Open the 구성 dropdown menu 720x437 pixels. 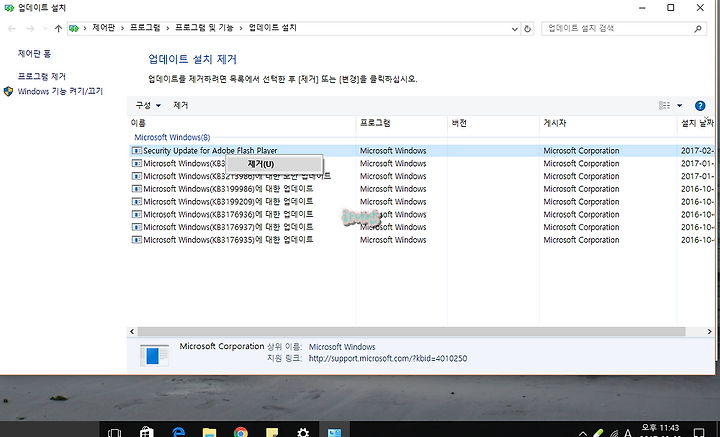[148, 105]
